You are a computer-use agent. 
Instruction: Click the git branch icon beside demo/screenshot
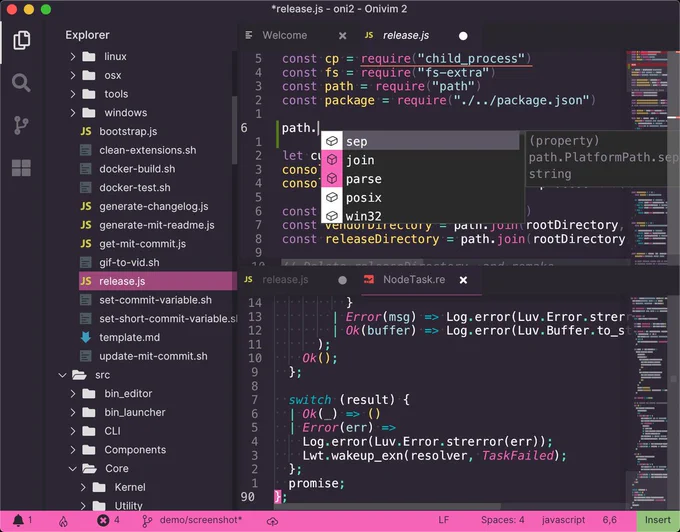pyautogui.click(x=147, y=521)
